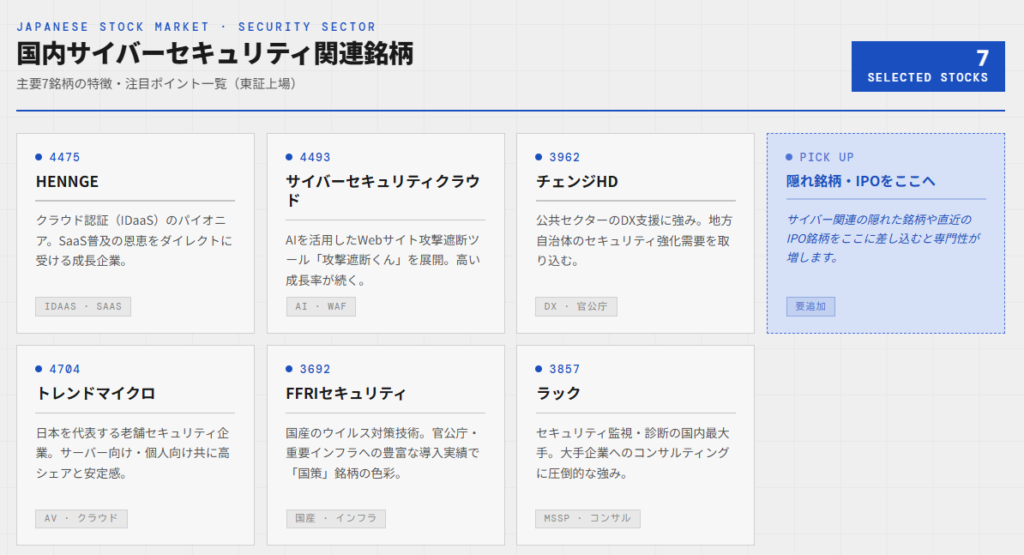Click stock code 4475
1024x555 pixels.
coord(65,157)
